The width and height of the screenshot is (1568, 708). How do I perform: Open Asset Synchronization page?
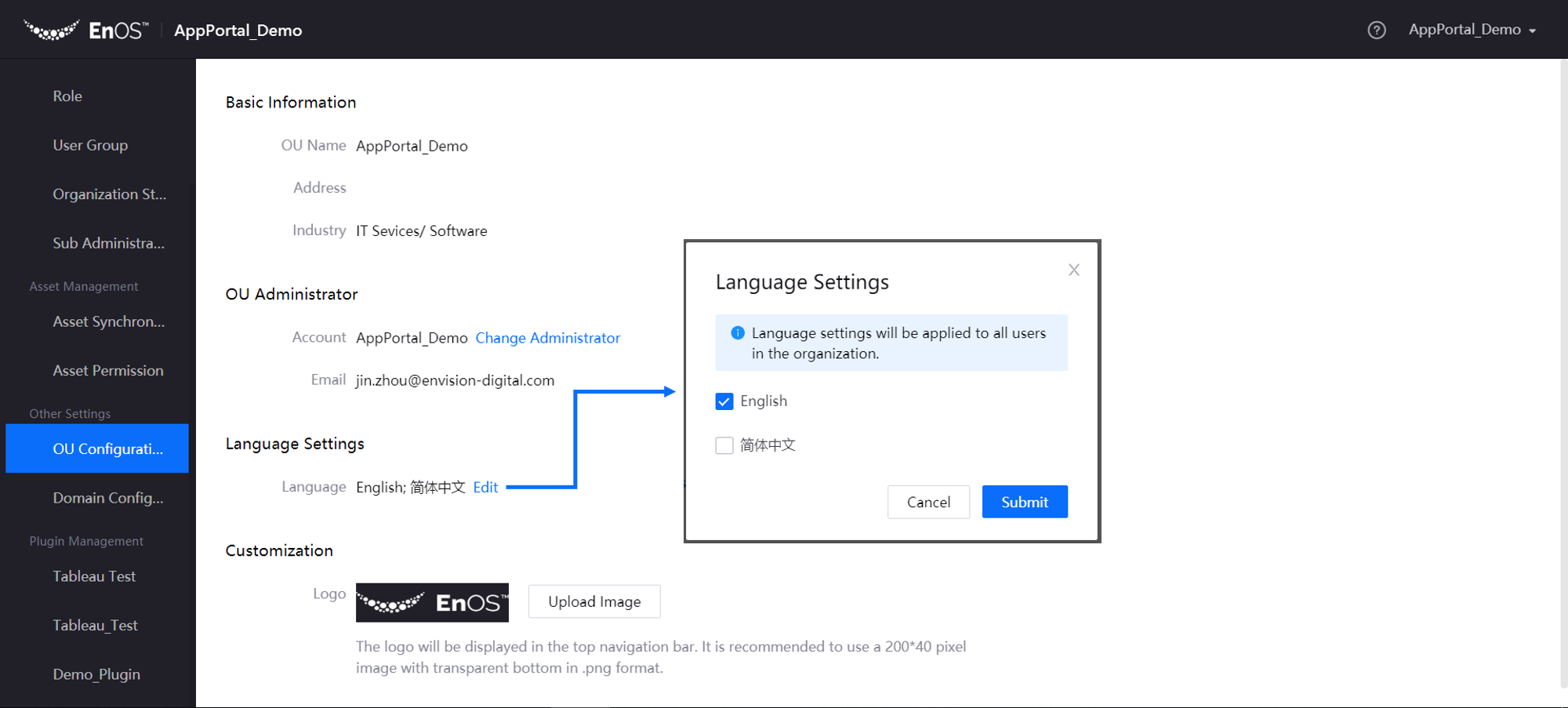[108, 321]
